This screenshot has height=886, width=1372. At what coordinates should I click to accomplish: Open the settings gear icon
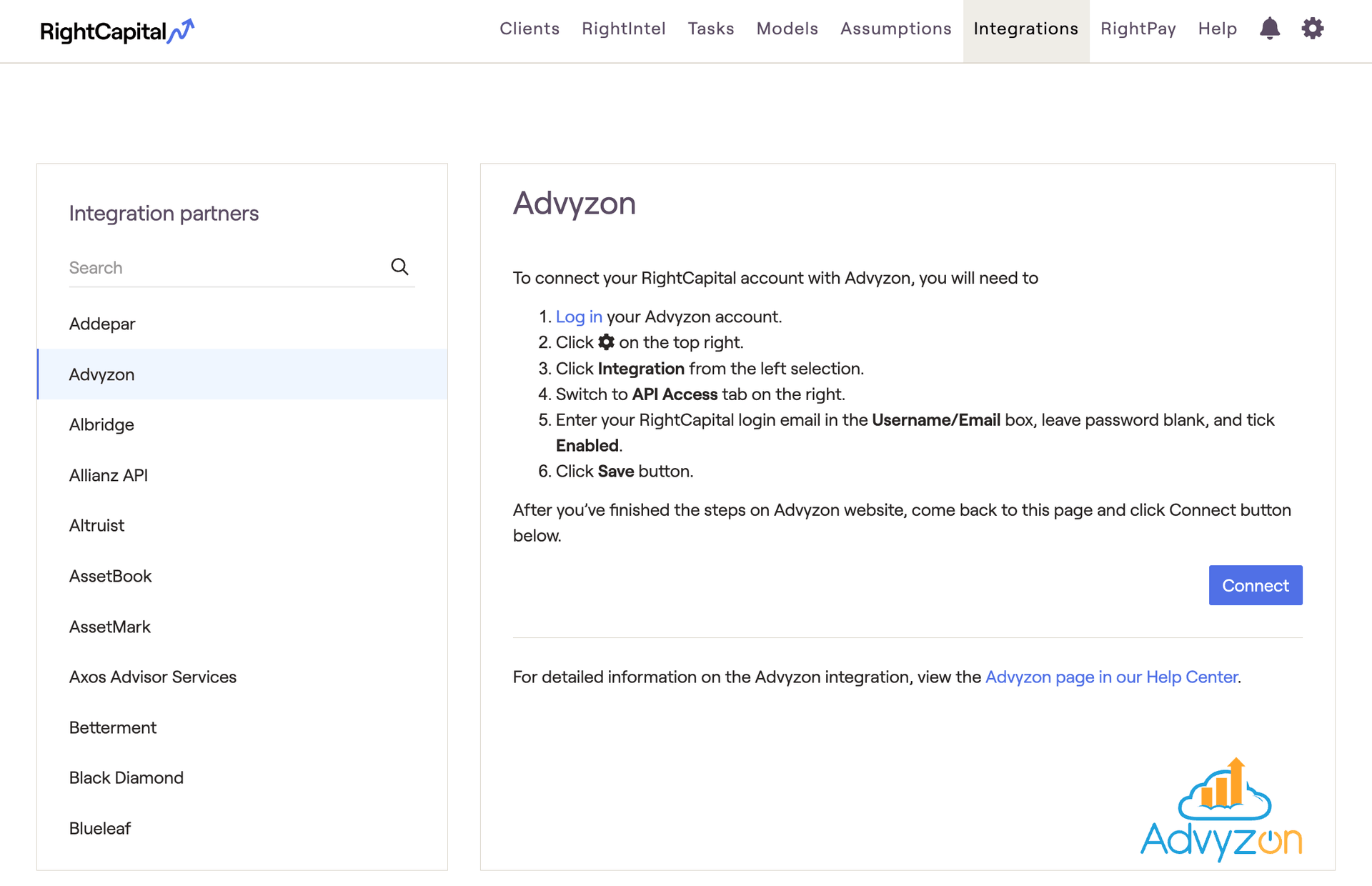click(1312, 29)
